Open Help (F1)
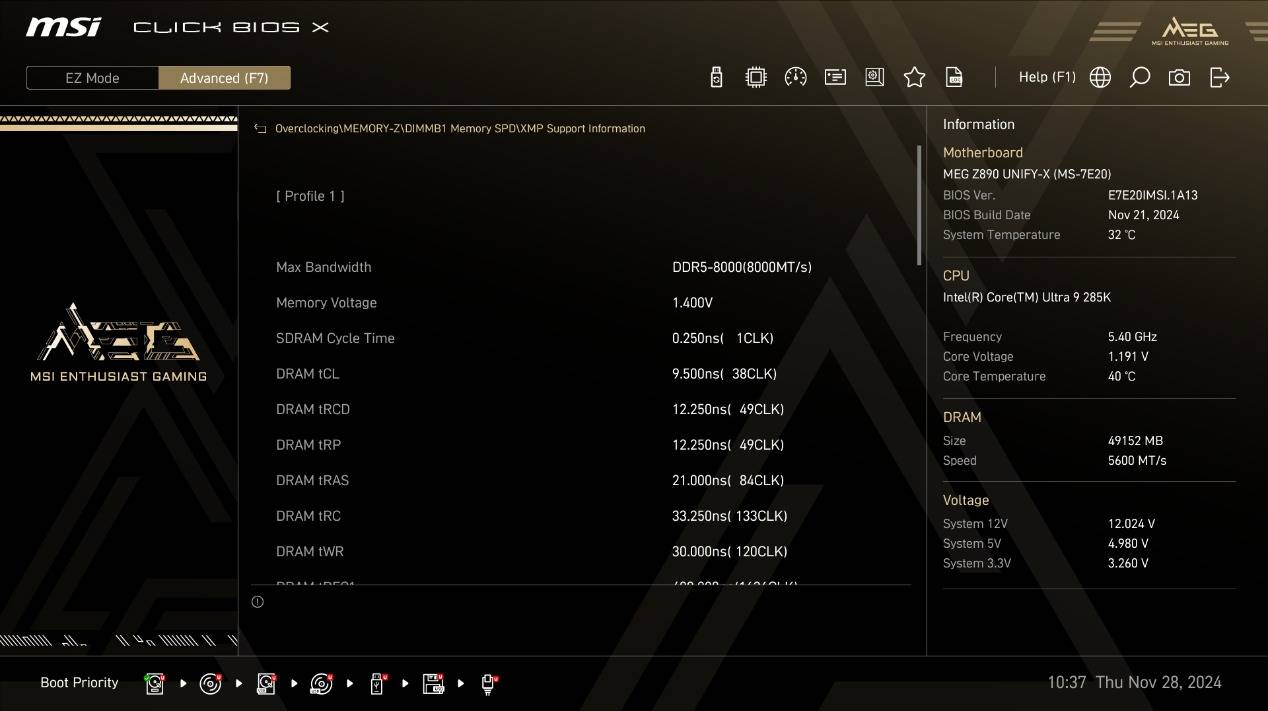This screenshot has width=1268, height=711. pyautogui.click(x=1046, y=77)
